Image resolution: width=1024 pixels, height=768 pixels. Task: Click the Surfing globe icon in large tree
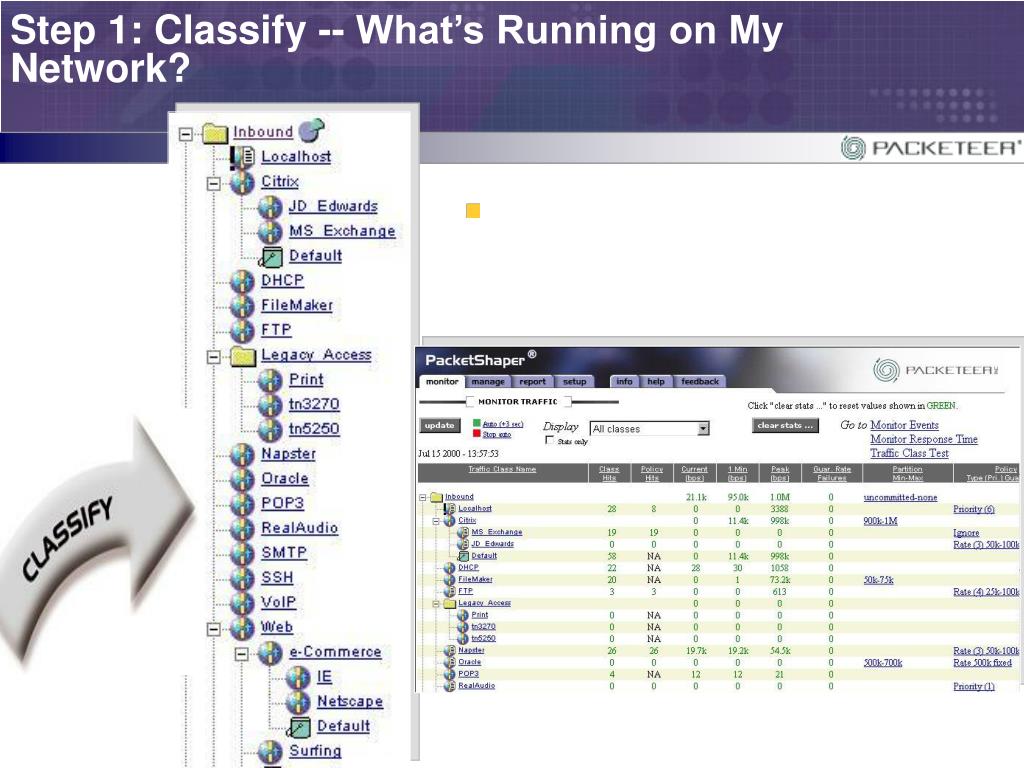coord(270,752)
